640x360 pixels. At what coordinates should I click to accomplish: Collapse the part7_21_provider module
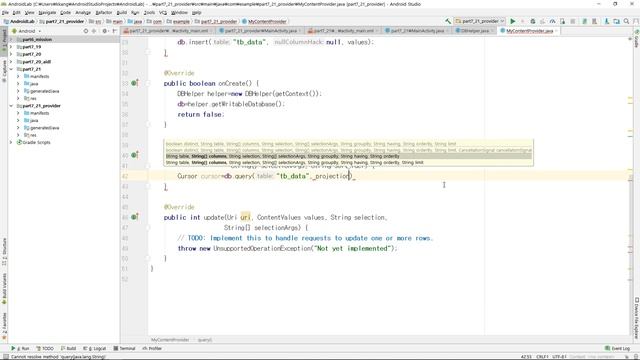click(11, 106)
